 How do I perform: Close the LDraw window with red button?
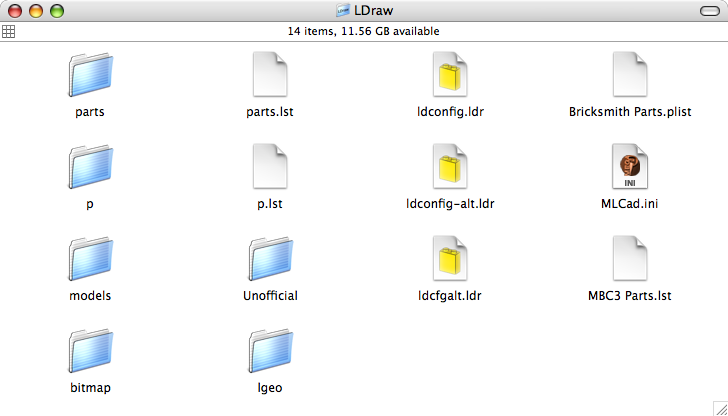point(15,11)
